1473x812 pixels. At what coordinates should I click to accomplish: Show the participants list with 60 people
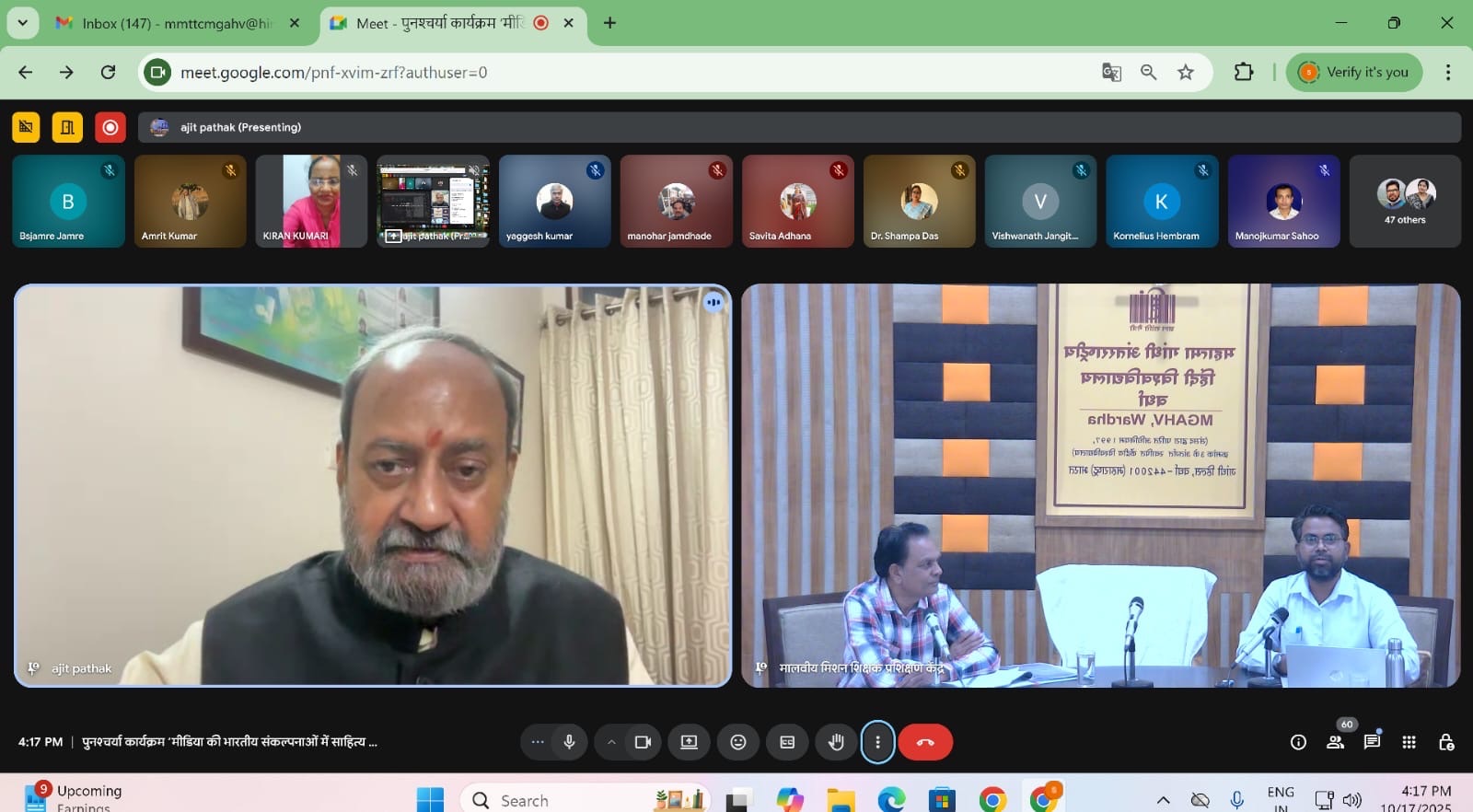click(1335, 742)
